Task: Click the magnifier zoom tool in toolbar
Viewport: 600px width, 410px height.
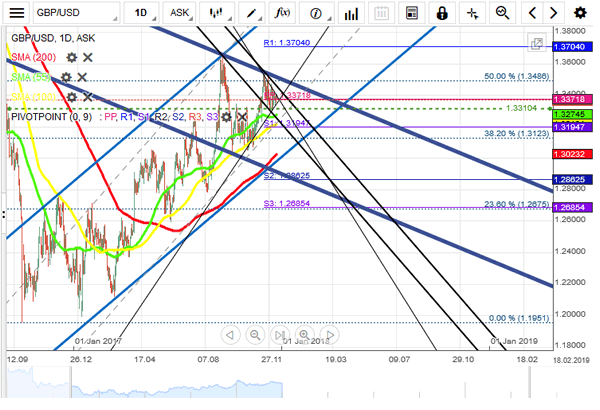Action: tap(502, 13)
